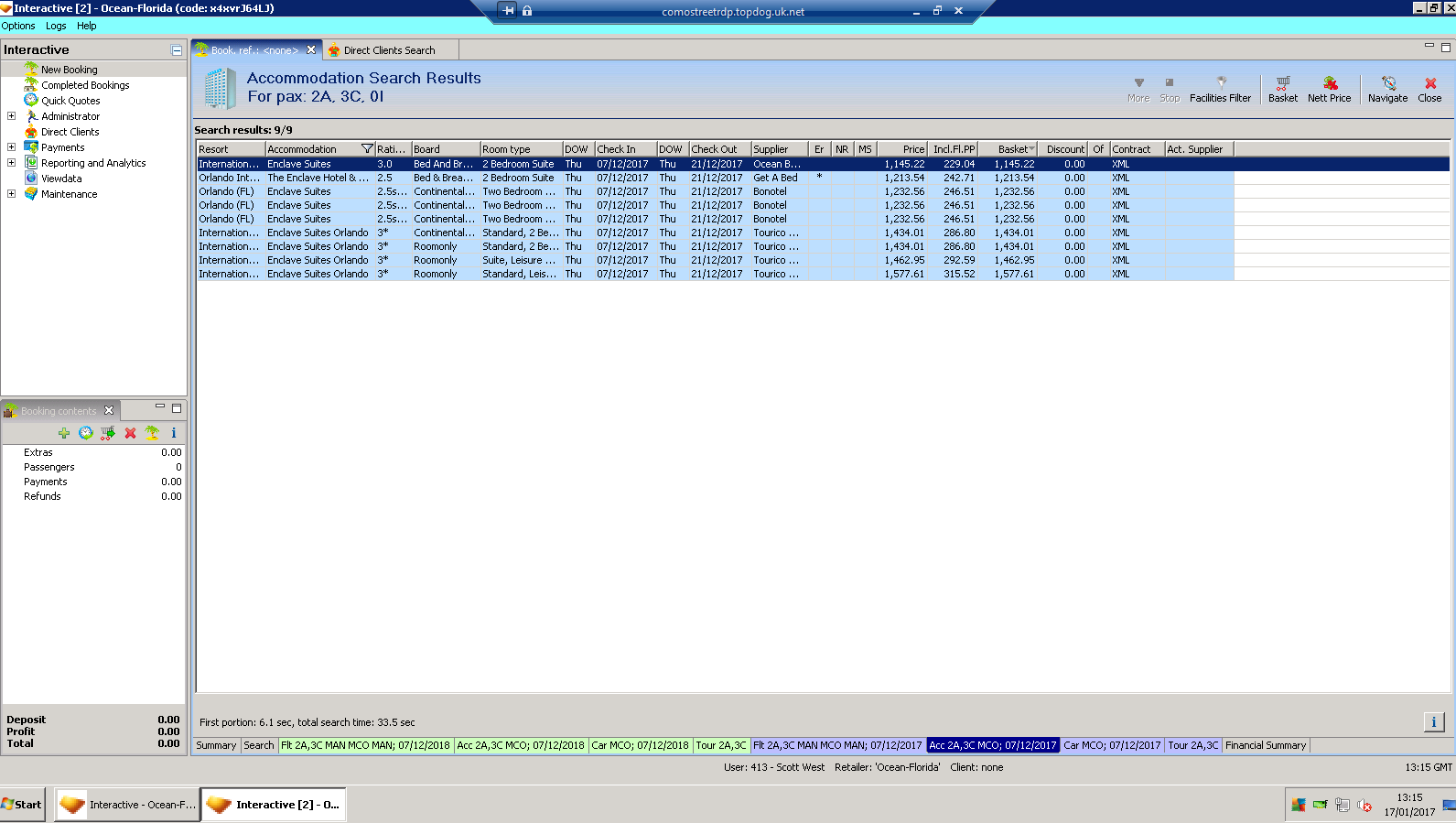Open the Nett Price tool
Screen dimensions: 1456x823
point(1329,84)
